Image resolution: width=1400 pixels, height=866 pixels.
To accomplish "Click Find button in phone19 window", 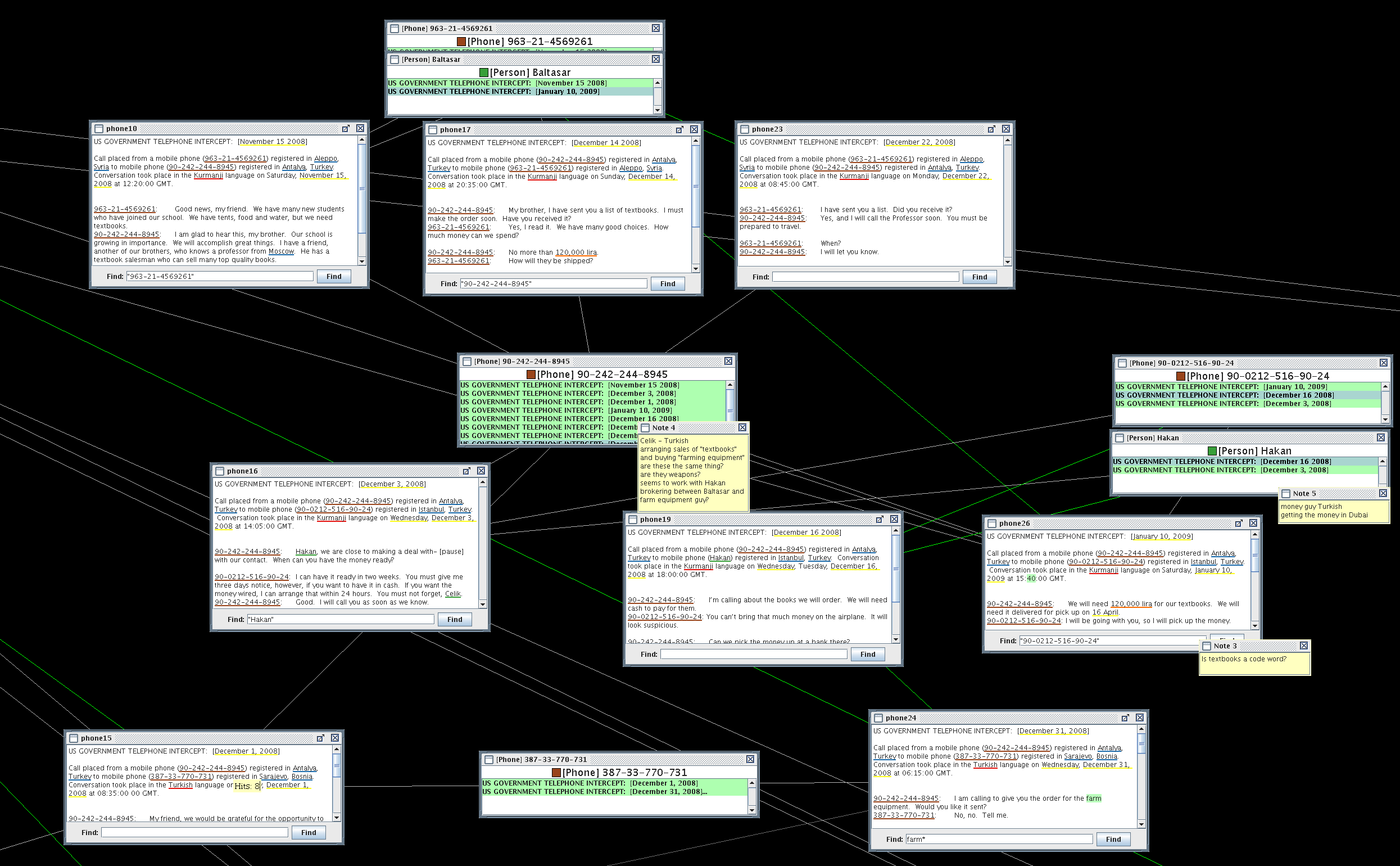I will [x=868, y=655].
